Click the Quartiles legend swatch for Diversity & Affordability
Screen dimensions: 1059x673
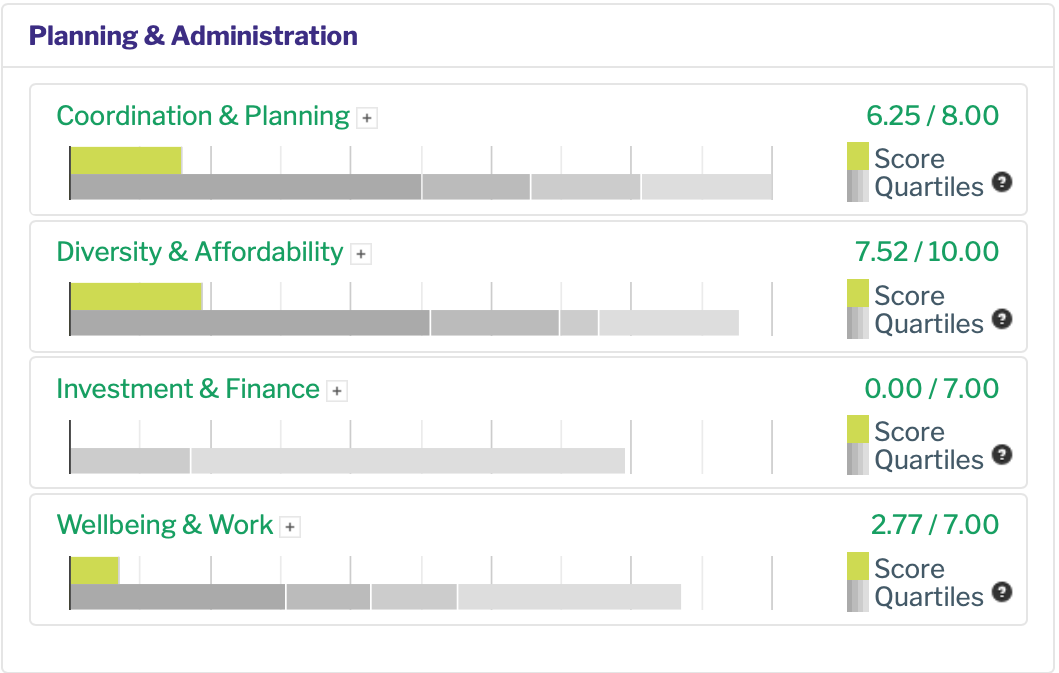[855, 322]
